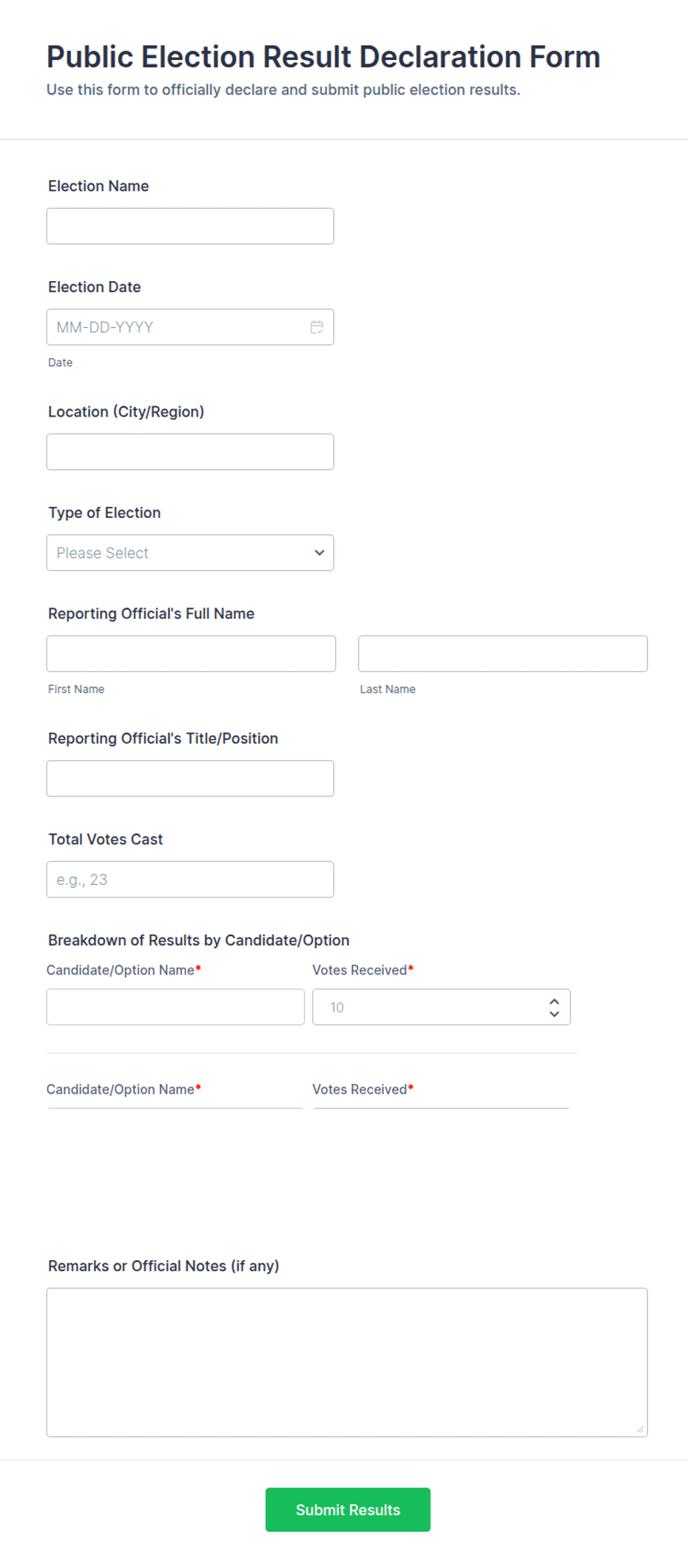
Task: Focus the Last Name field
Action: [x=503, y=654]
